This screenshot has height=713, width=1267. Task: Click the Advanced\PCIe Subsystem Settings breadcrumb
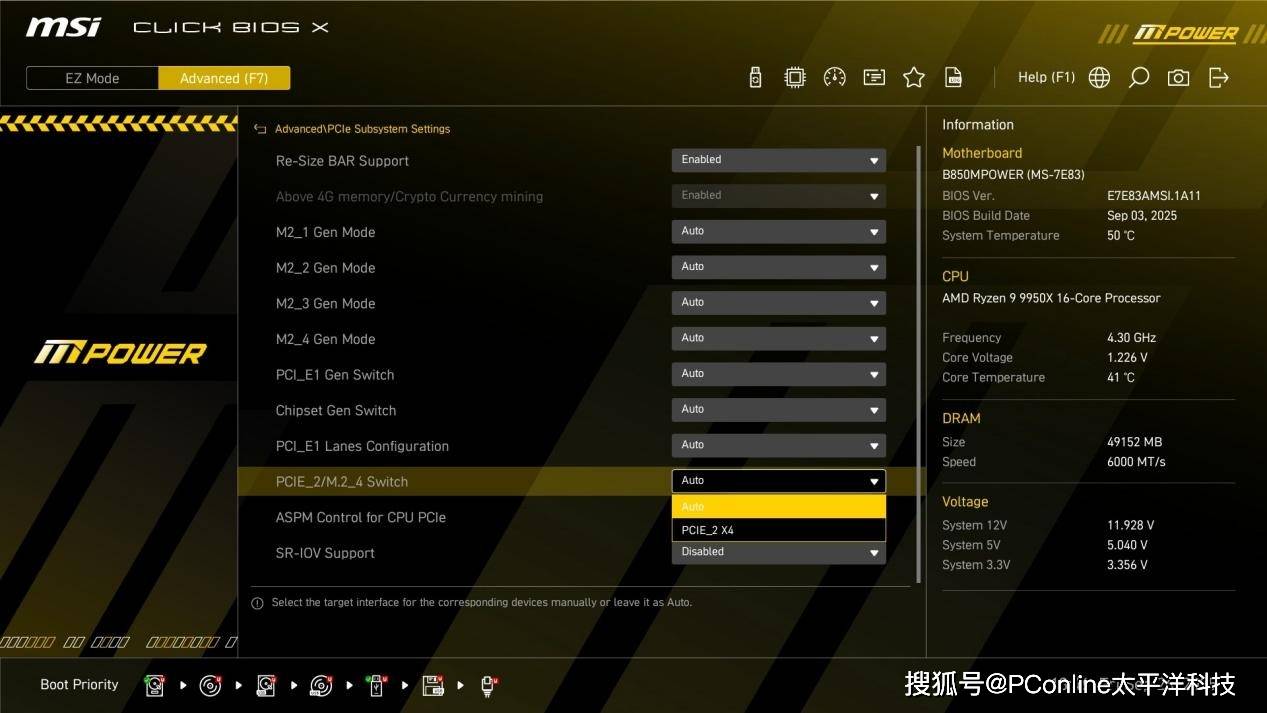362,129
